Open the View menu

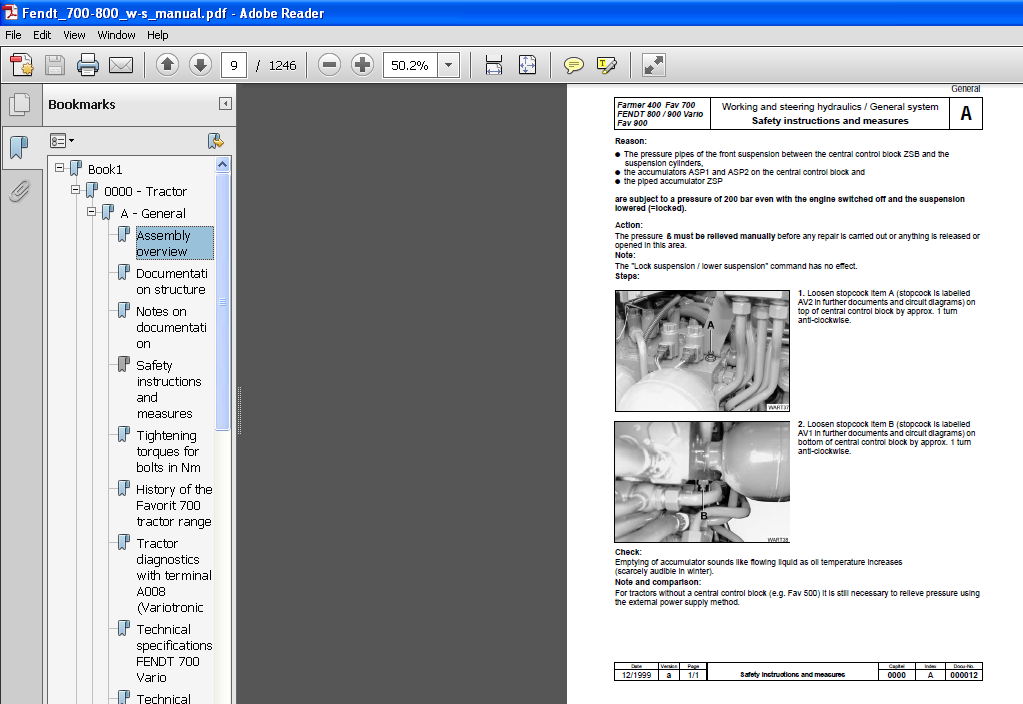(74, 35)
